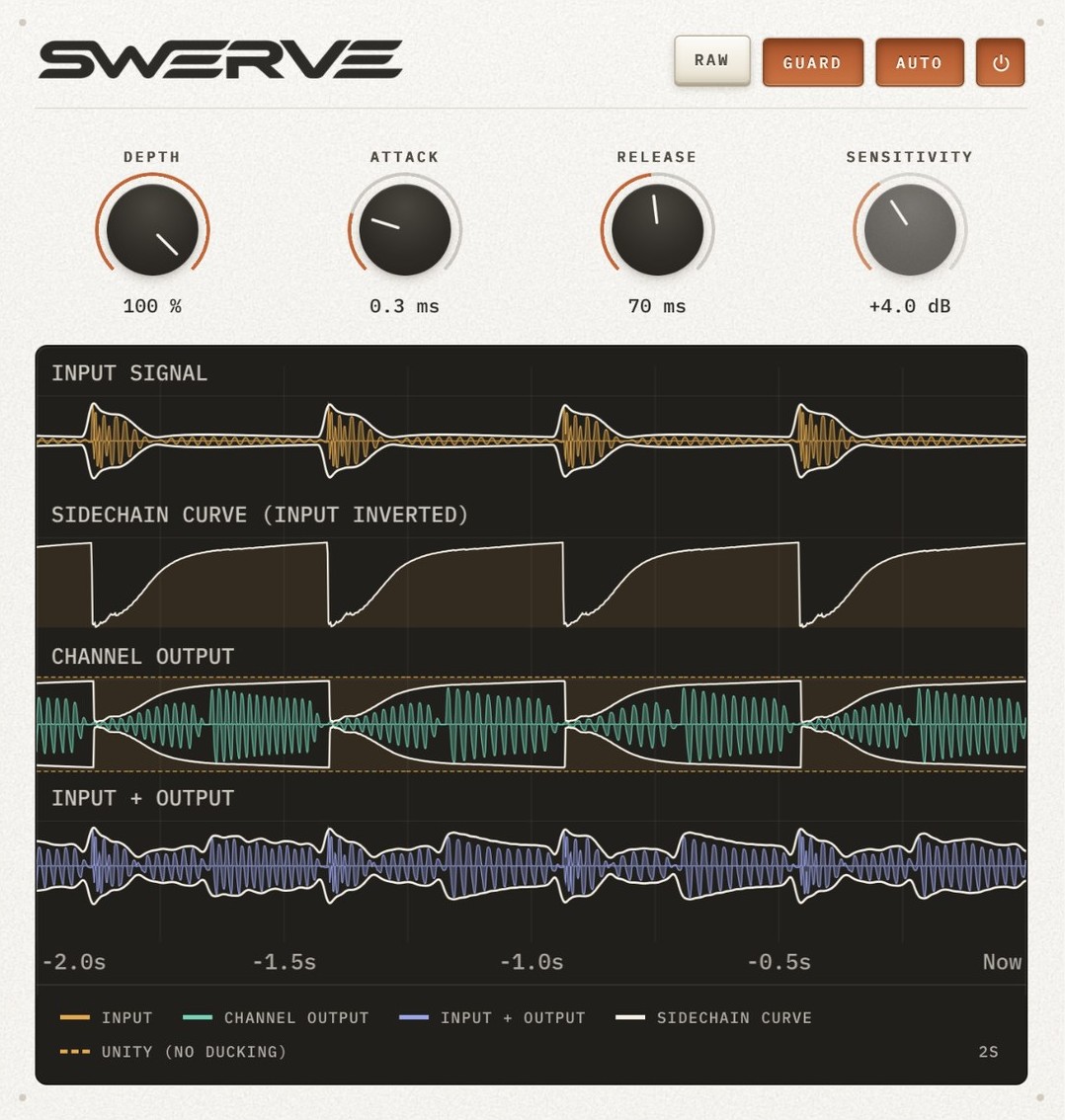1065x1120 pixels.
Task: Enable the RAW mode button
Action: [712, 60]
